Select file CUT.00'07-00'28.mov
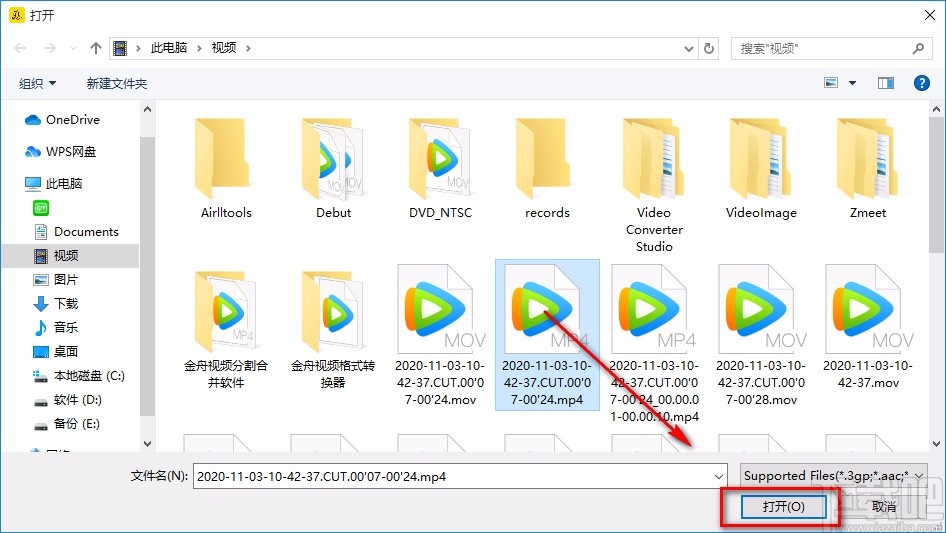Screen dimensions: 946x533 pyautogui.click(x=761, y=336)
